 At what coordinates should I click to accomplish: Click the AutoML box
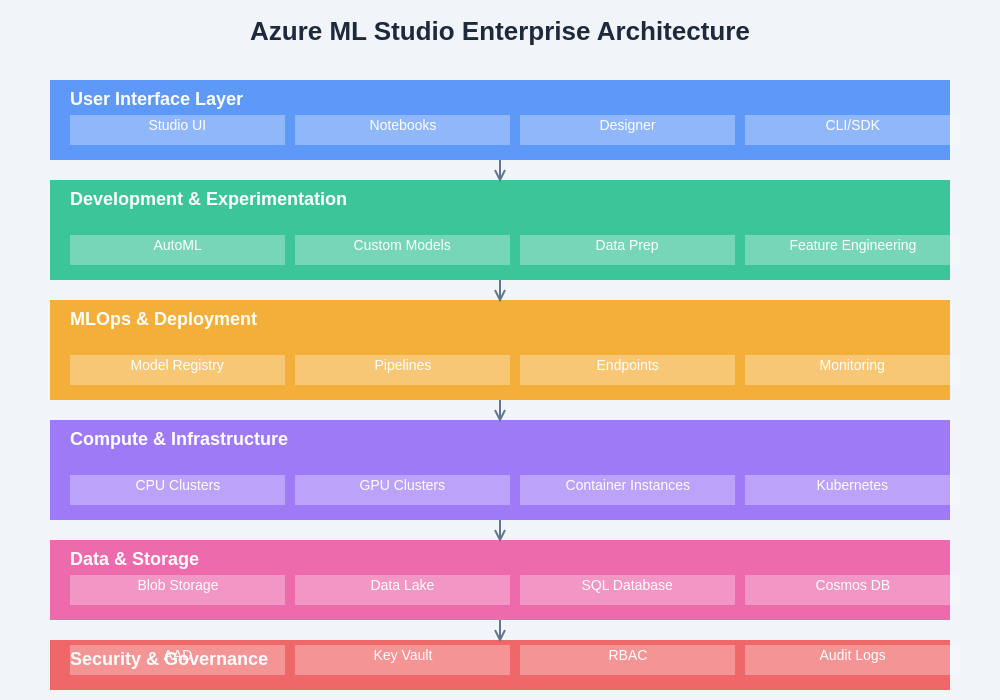coord(177,250)
